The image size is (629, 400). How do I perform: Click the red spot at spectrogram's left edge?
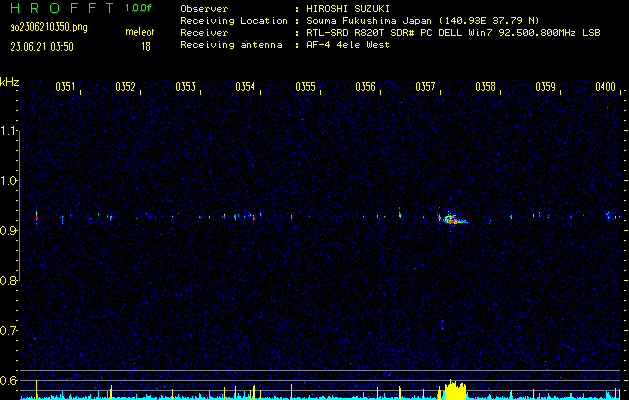36,214
